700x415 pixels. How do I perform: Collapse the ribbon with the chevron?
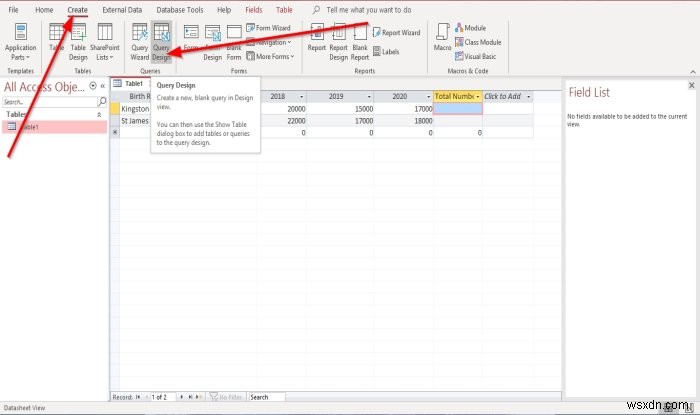[693, 71]
